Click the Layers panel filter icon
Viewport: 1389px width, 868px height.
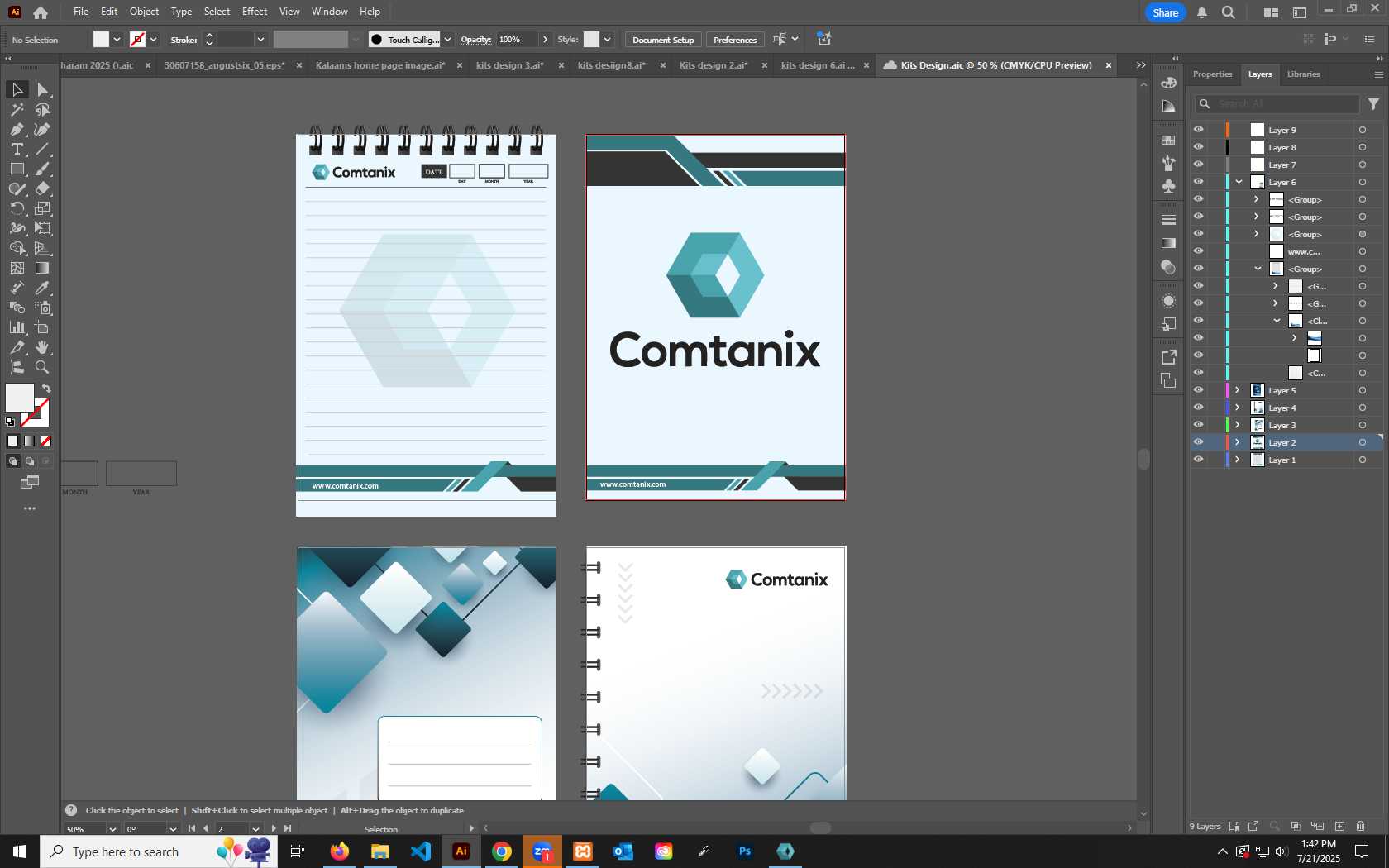pos(1373,104)
